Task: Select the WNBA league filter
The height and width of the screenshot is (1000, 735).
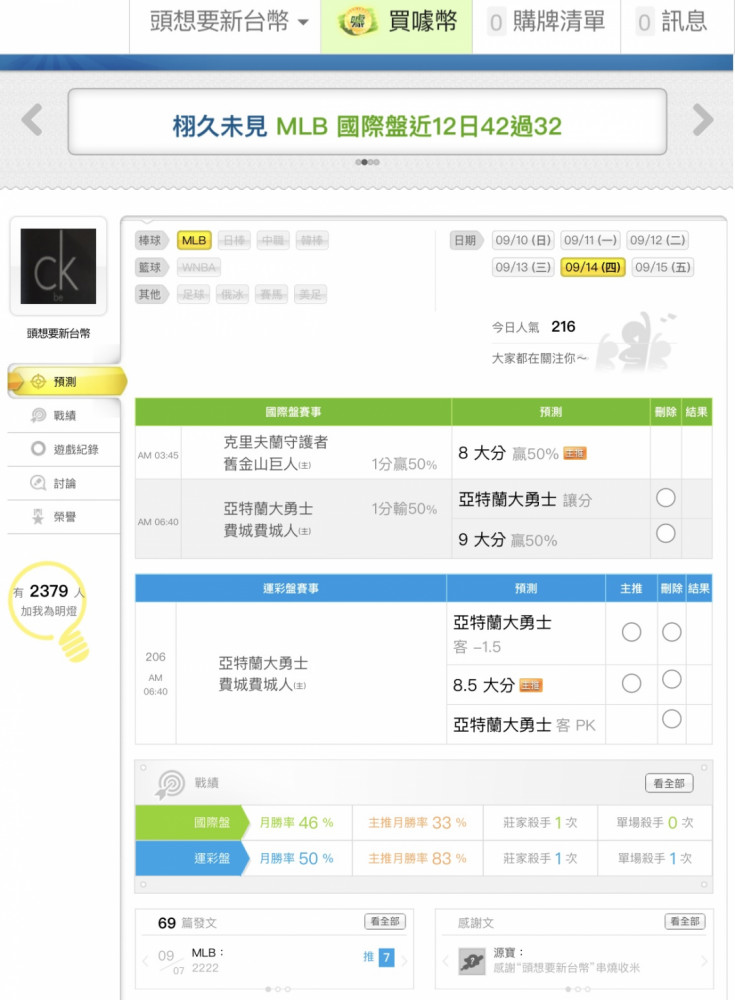Action: click(x=199, y=267)
